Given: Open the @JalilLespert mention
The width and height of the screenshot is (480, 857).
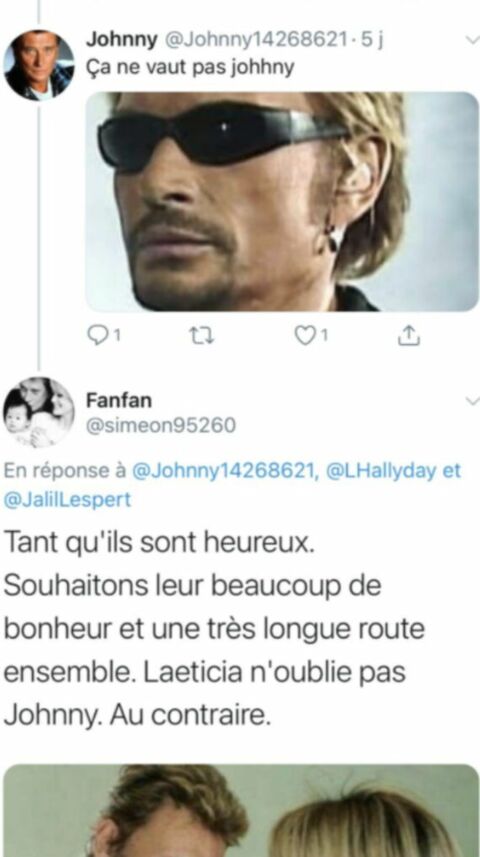Looking at the screenshot, I should 67,500.
